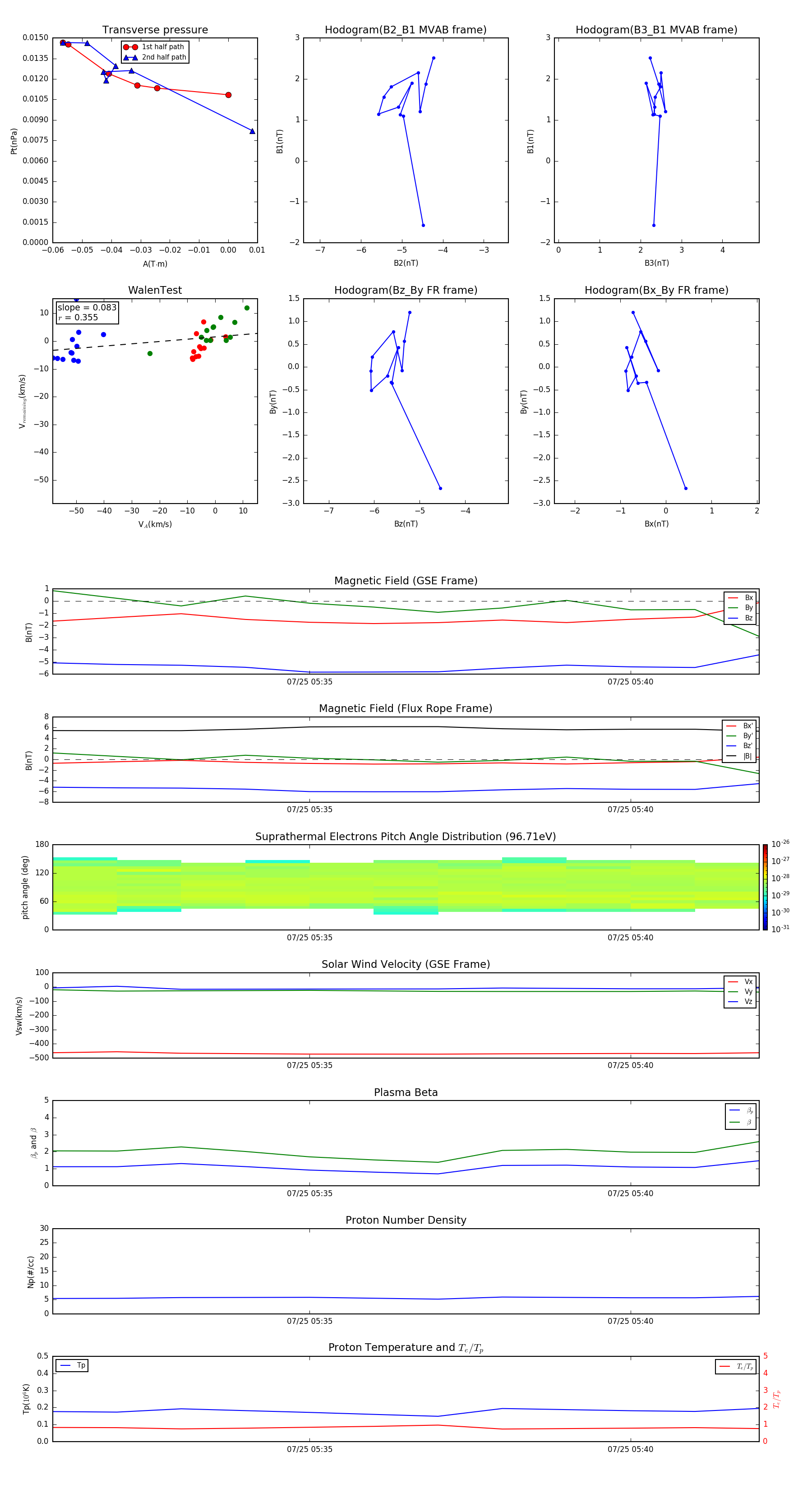Click the Bx' legend entry in Flux Rope plot
The width and height of the screenshot is (812, 1489).
point(739,726)
